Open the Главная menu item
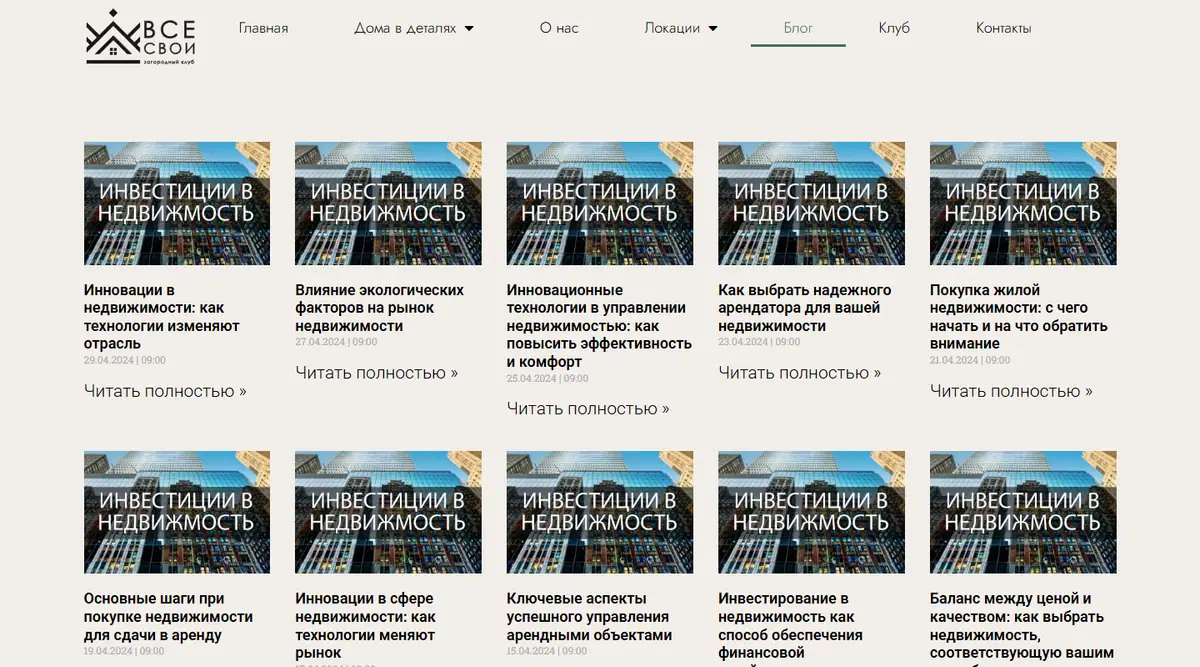 263,28
